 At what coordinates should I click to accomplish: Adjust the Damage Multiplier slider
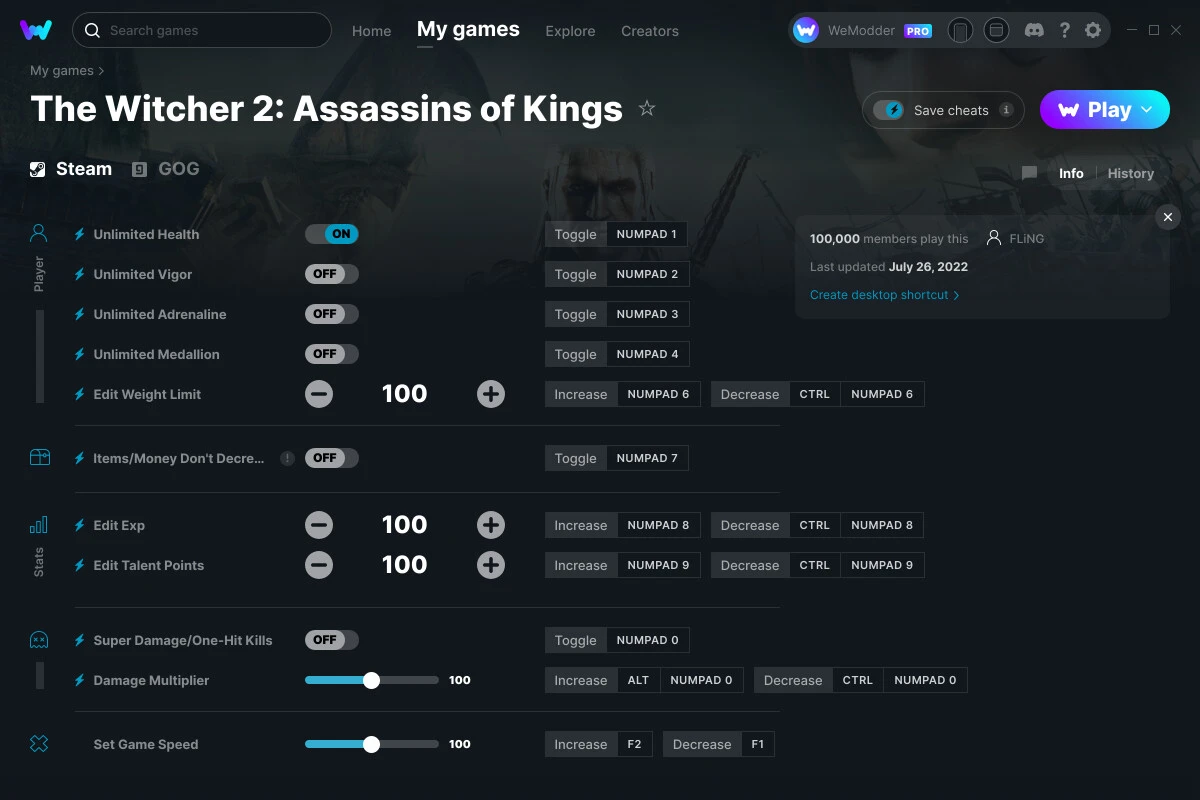pyautogui.click(x=371, y=679)
